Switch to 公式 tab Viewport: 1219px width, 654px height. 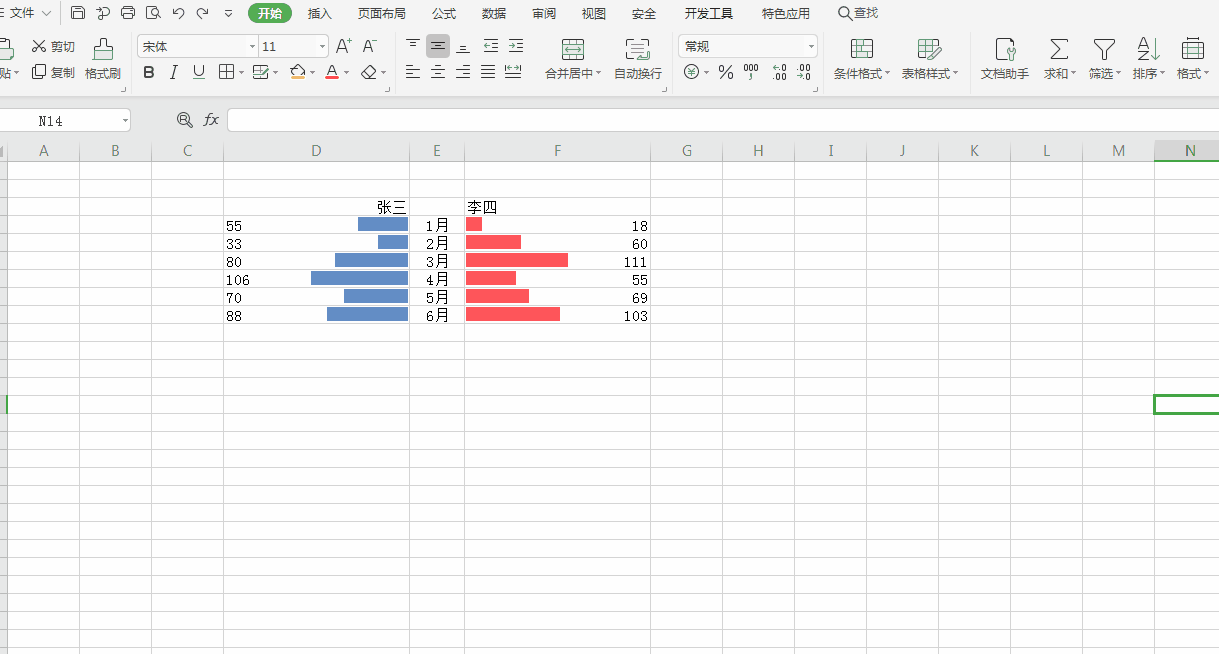tap(444, 14)
